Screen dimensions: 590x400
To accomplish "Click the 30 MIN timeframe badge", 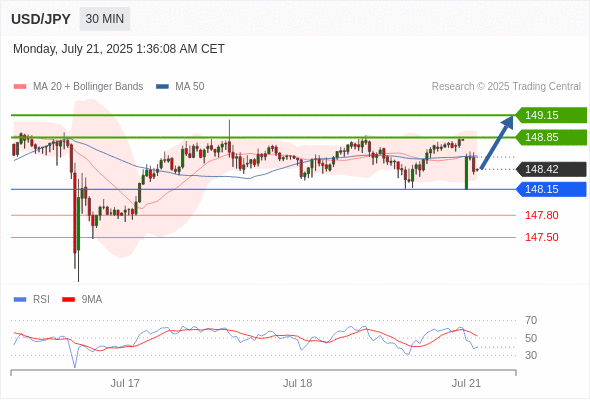I will tap(105, 19).
